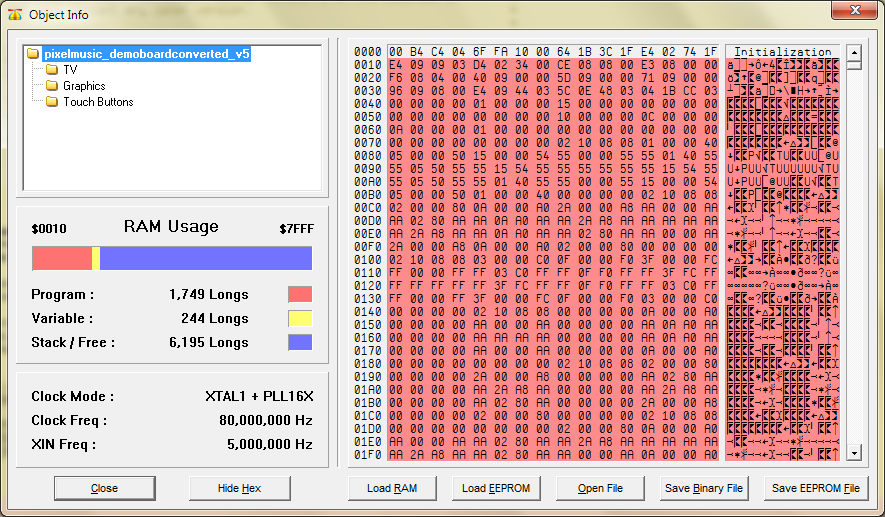Click the Save EEPROM File button
Screen dimensions: 885x517
[x=816, y=488]
